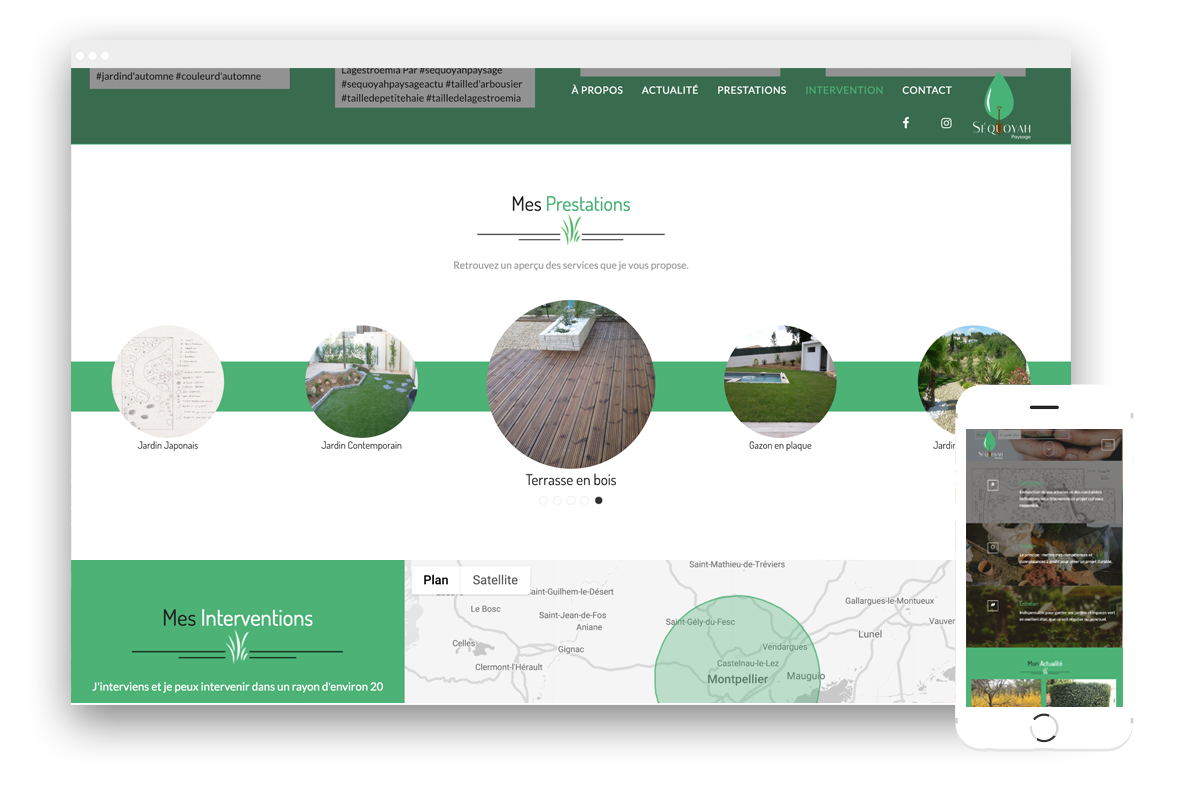Open the Facebook icon in the header

click(x=906, y=123)
